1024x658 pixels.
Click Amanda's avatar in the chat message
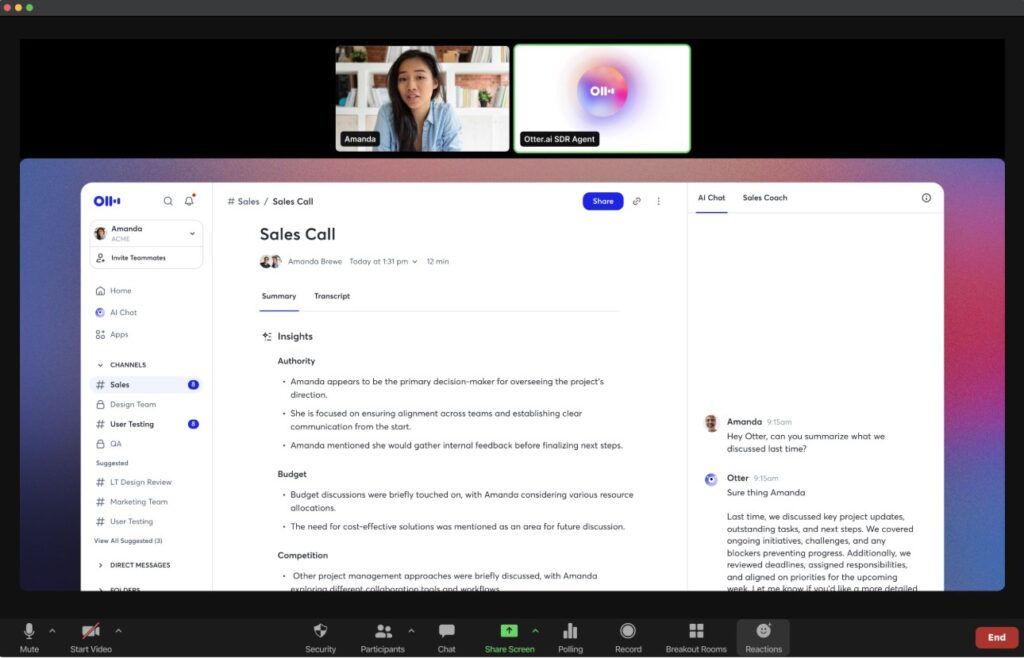[x=711, y=423]
